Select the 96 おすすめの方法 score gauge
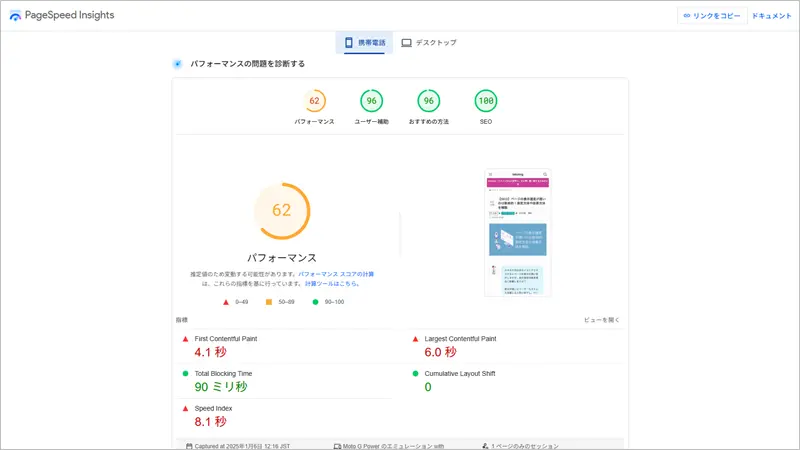 click(428, 101)
